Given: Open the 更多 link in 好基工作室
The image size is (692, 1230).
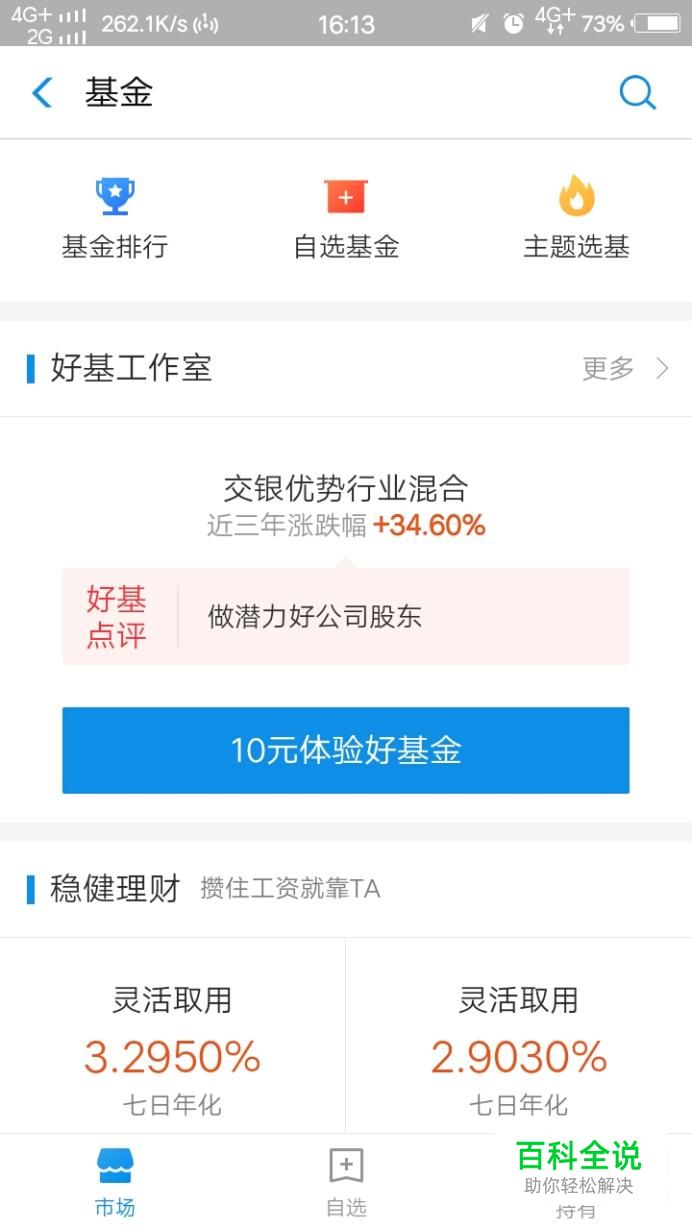Looking at the screenshot, I should 608,369.
